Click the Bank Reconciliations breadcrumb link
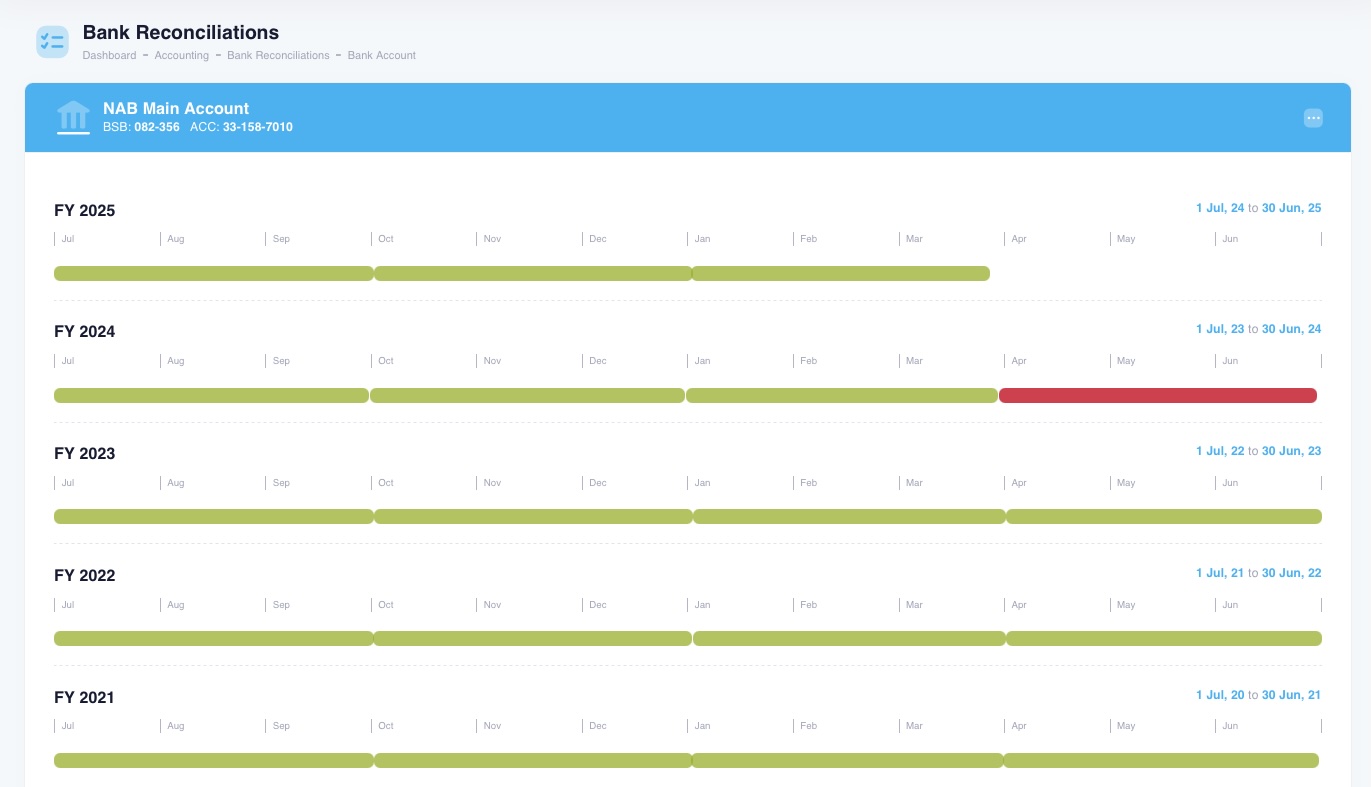 278,55
